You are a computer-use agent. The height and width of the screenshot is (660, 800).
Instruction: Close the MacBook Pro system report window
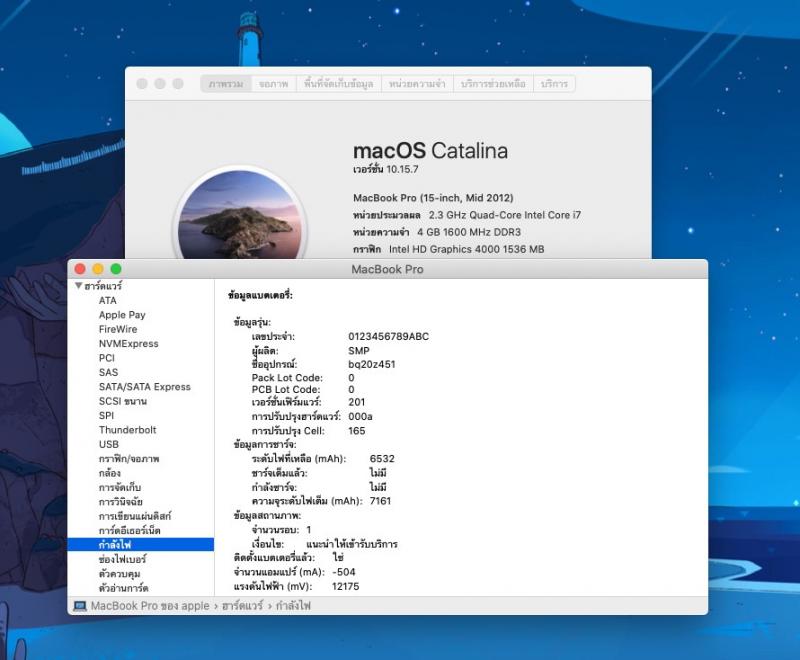[80, 269]
